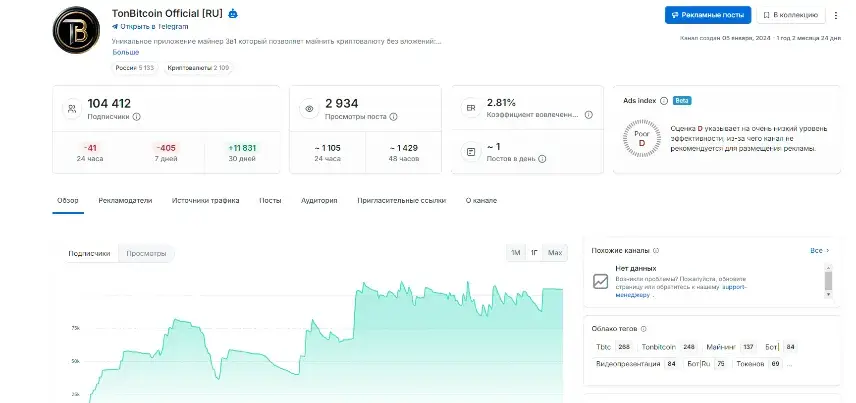Click scrollbar down arrow in similar channels

(828, 294)
